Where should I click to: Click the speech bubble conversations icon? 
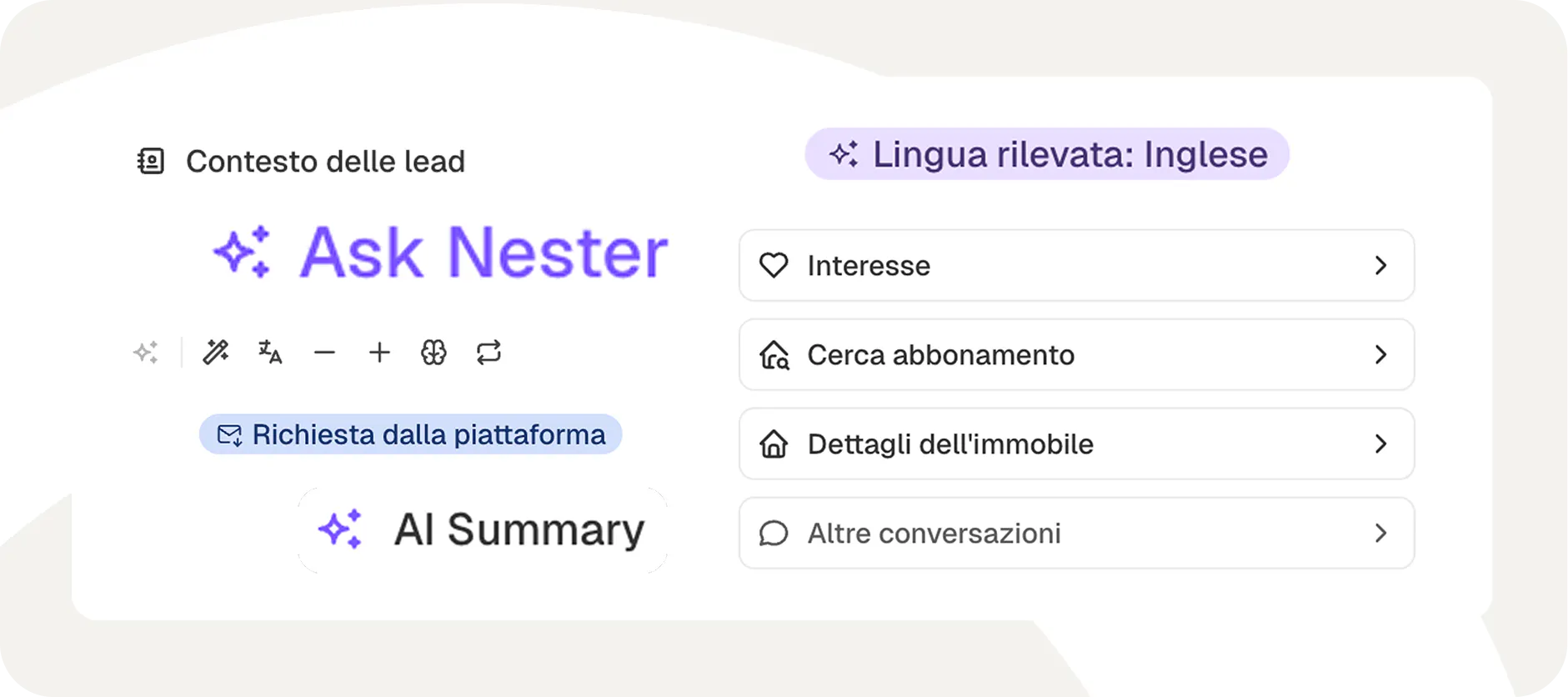[x=774, y=534]
